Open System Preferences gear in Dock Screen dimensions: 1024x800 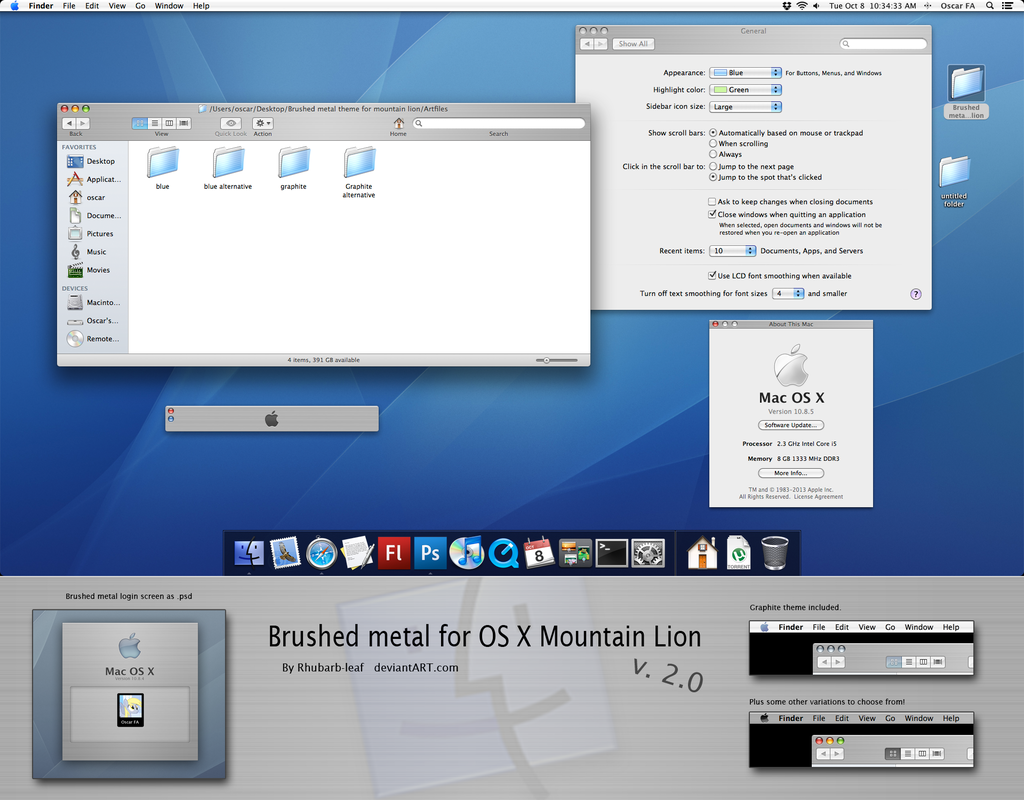pos(648,553)
